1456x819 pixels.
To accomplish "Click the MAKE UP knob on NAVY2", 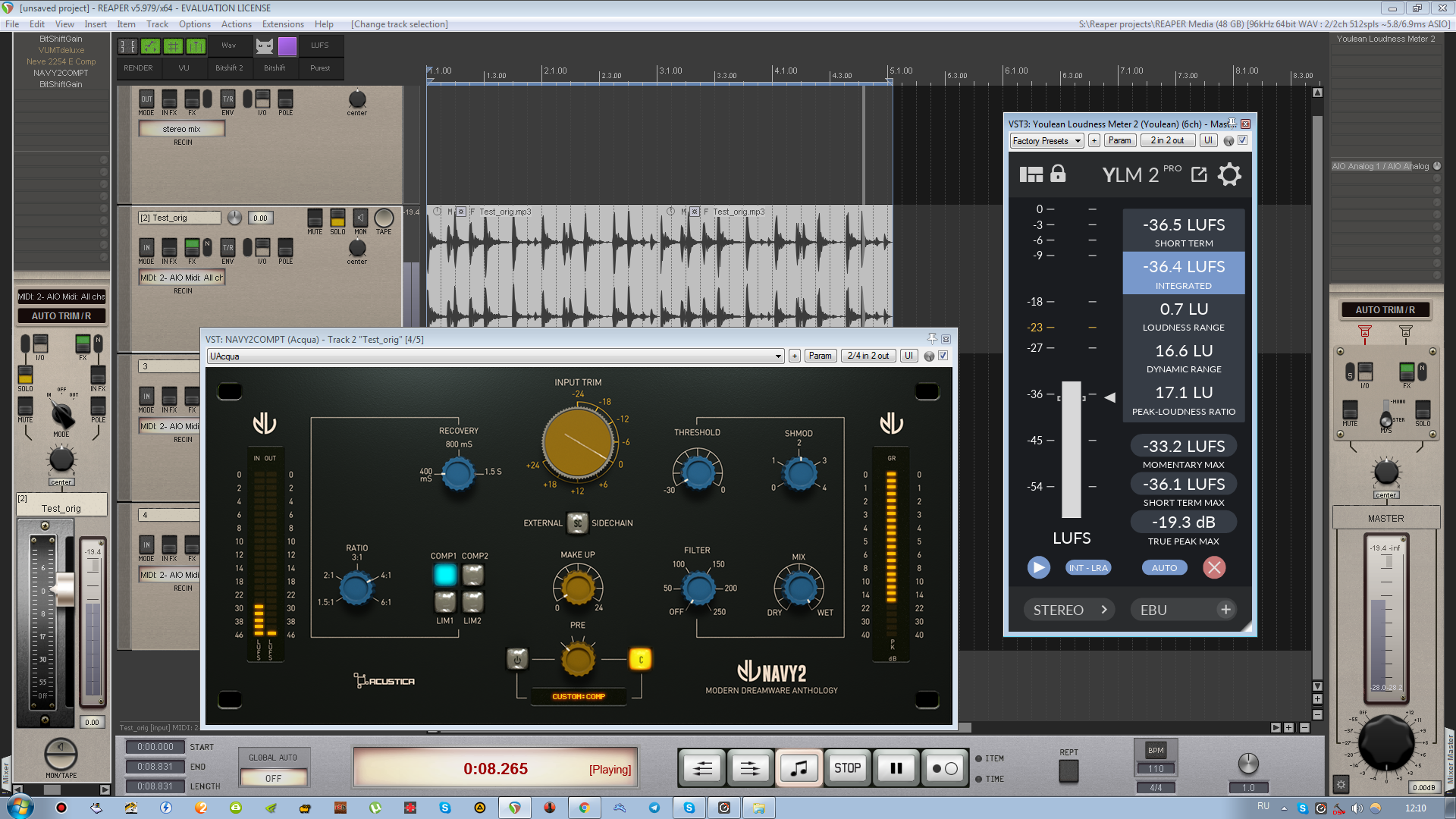I will click(578, 588).
